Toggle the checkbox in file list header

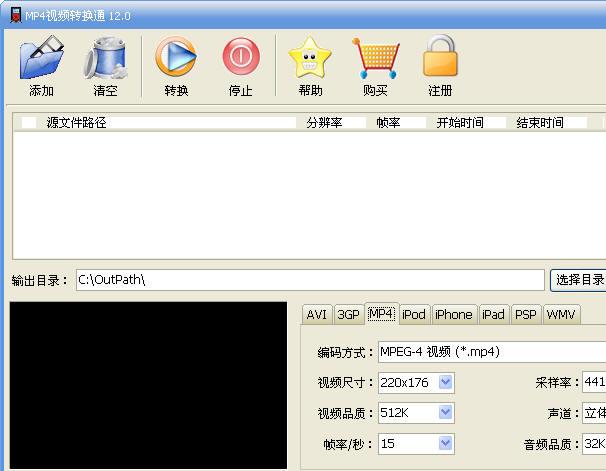pos(28,123)
